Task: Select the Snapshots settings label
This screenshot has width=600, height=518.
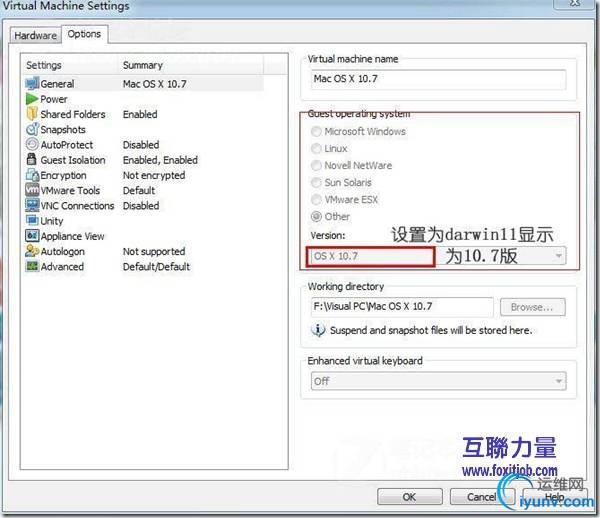Action: tap(63, 129)
